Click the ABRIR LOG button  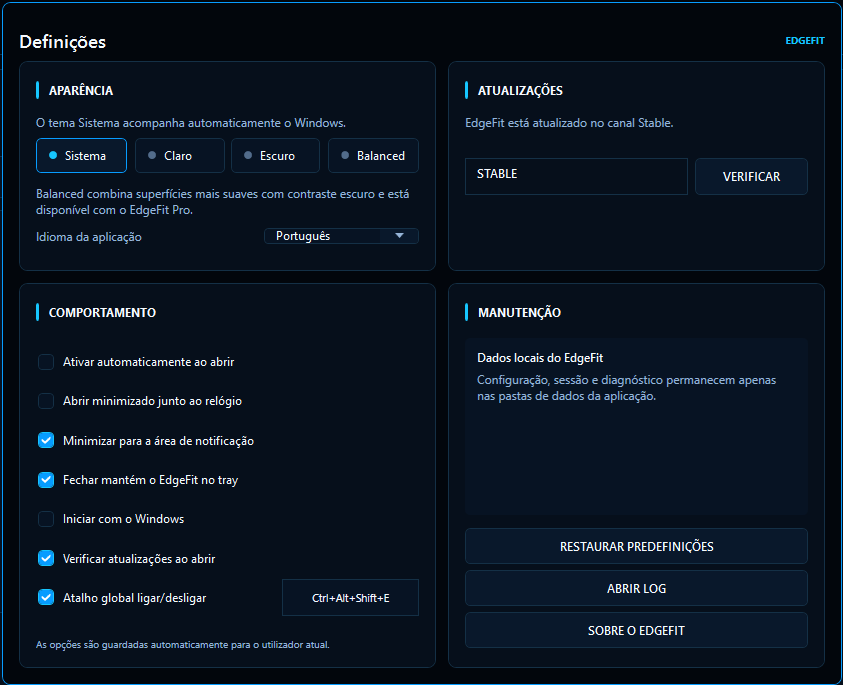click(x=636, y=588)
